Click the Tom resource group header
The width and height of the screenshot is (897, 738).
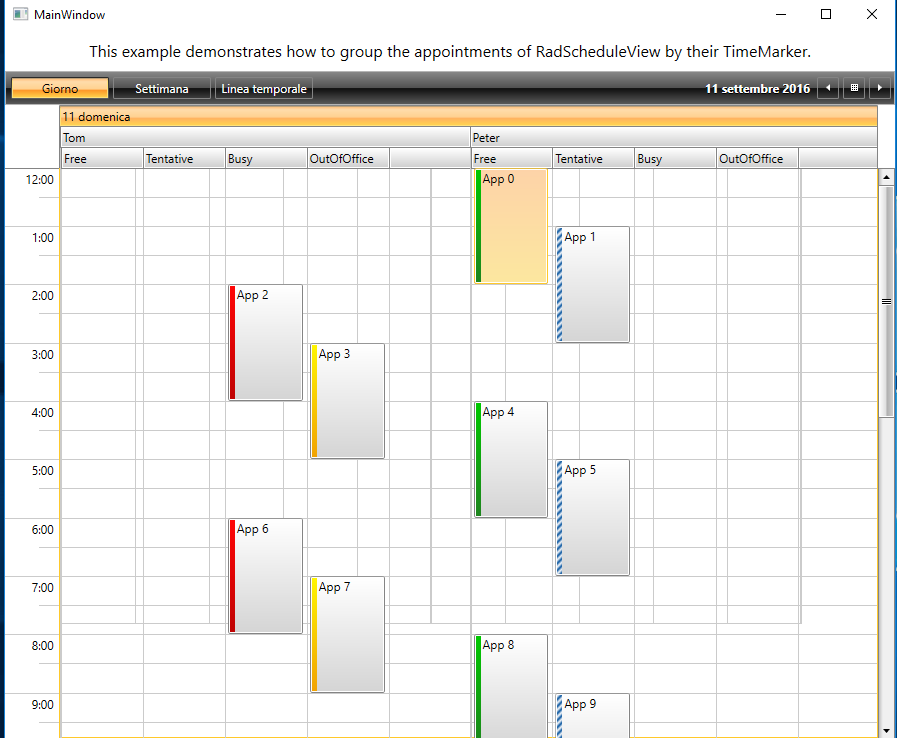pyautogui.click(x=265, y=138)
